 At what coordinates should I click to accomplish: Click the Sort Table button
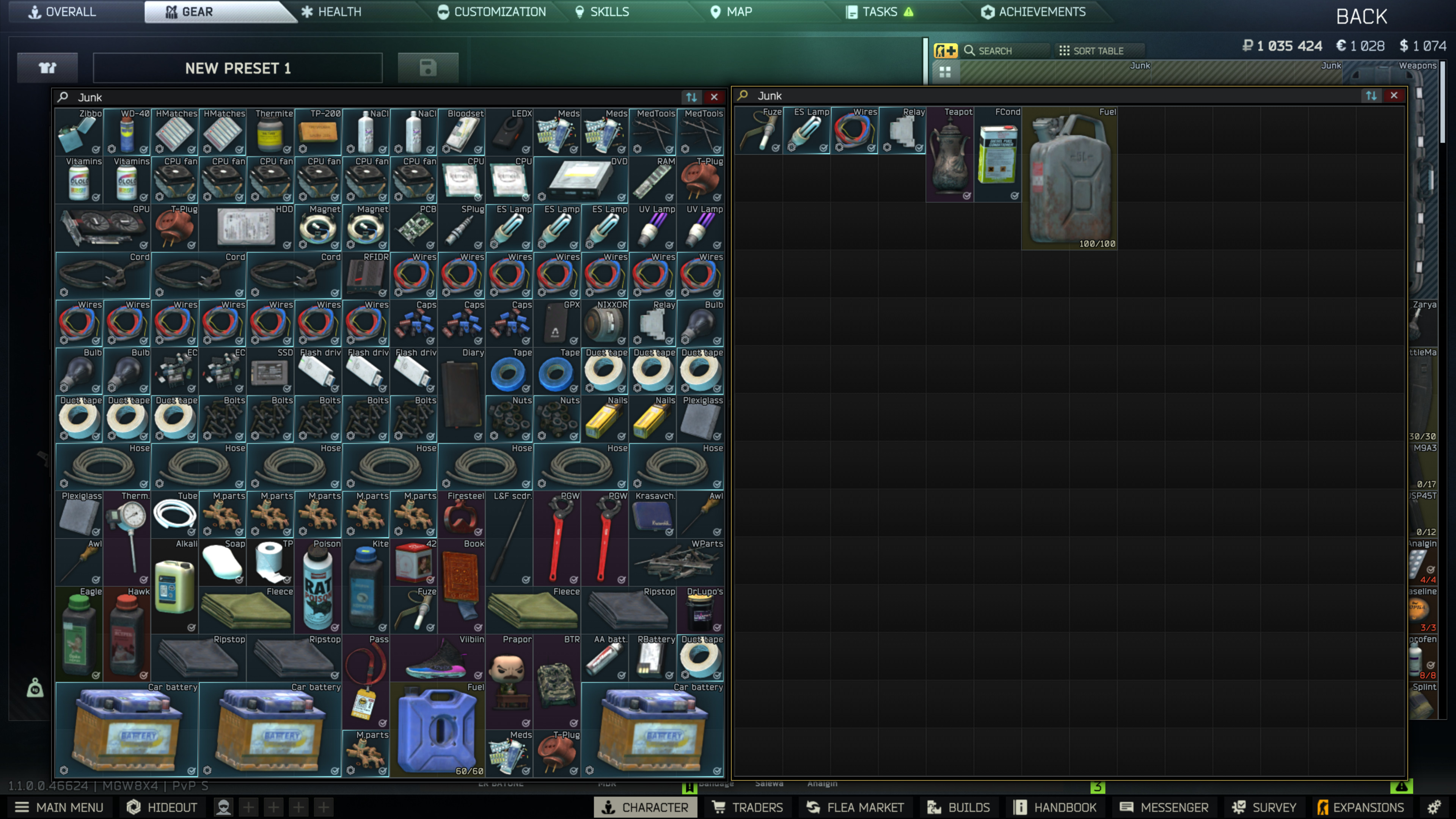coord(1100,51)
